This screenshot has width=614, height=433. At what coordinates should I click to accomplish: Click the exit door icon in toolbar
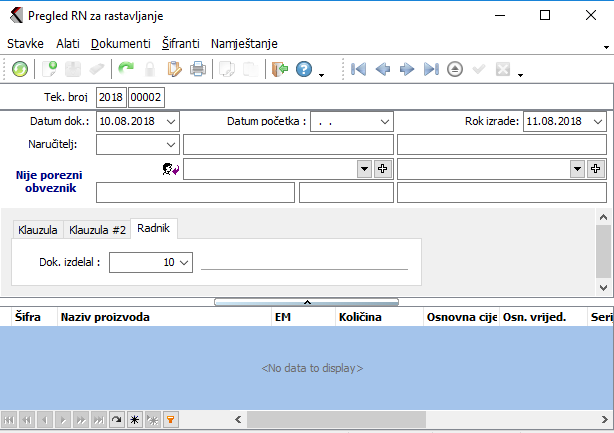[x=279, y=70]
